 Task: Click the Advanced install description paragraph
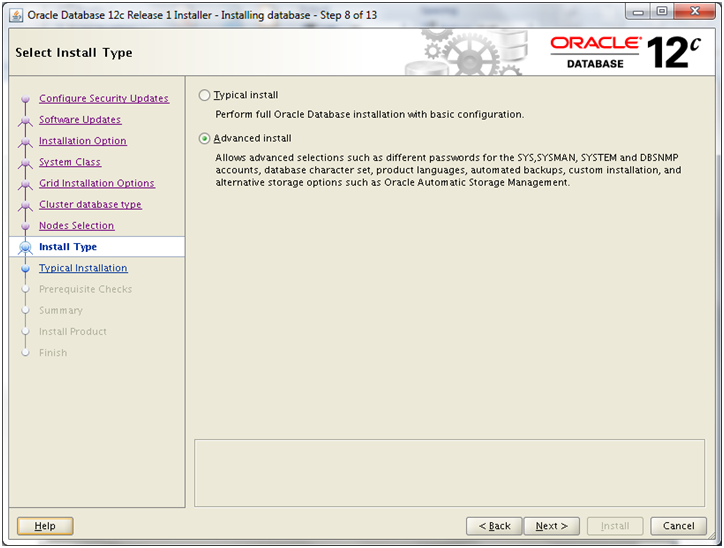[448, 170]
